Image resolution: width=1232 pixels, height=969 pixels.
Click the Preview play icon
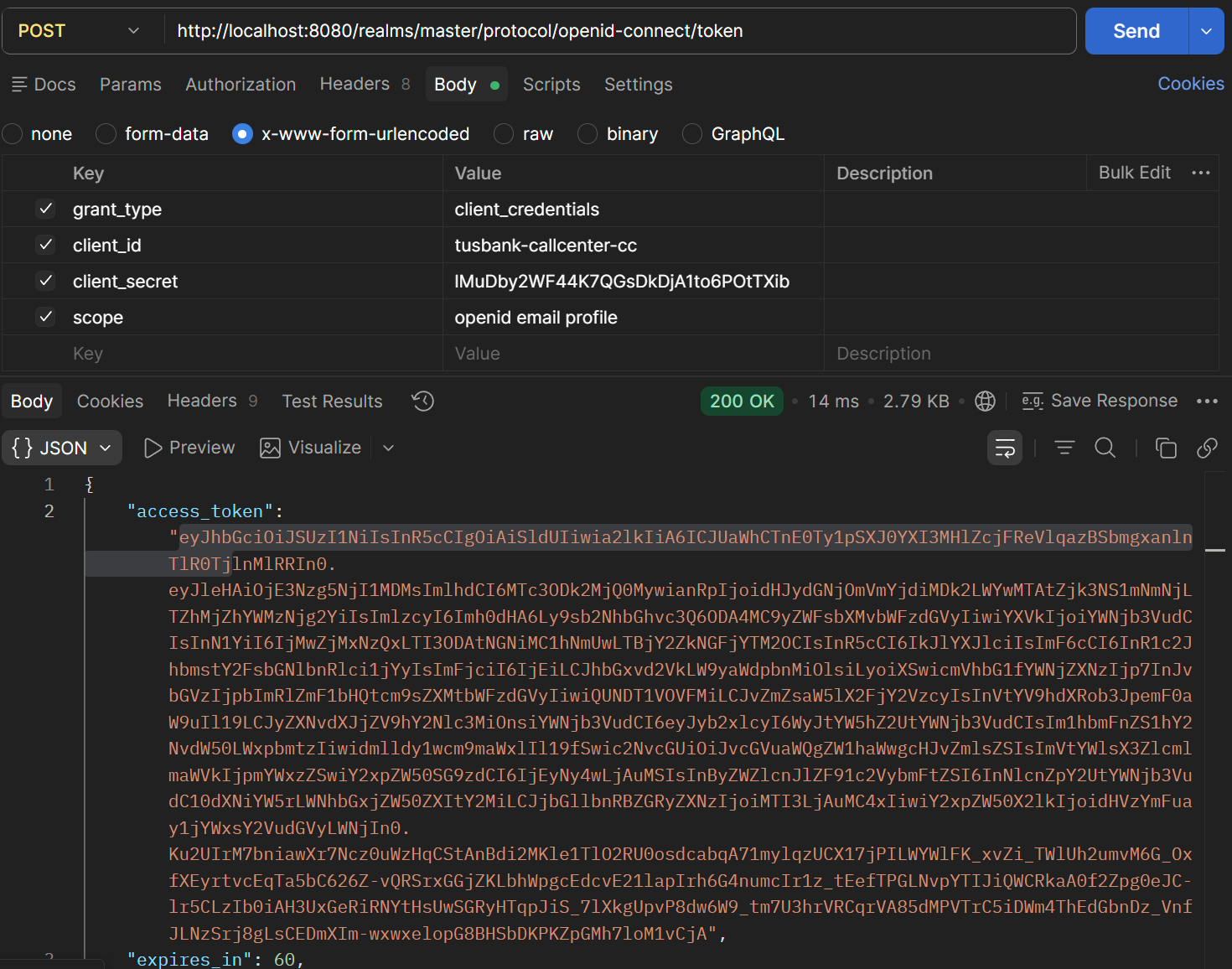tap(153, 448)
